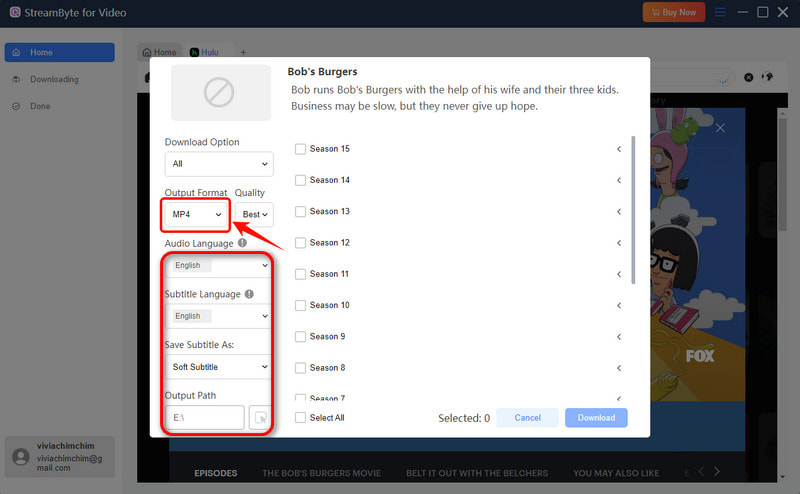Open the hamburger menu icon in title bar
The height and width of the screenshot is (494, 800).
click(x=720, y=12)
